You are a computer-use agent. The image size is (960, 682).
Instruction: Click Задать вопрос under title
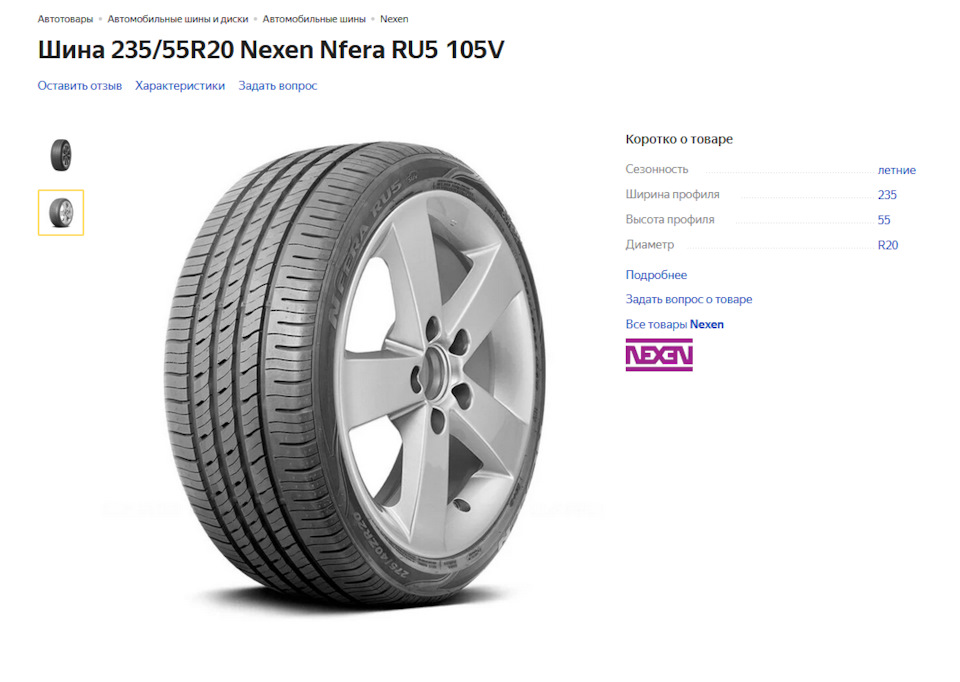(278, 86)
